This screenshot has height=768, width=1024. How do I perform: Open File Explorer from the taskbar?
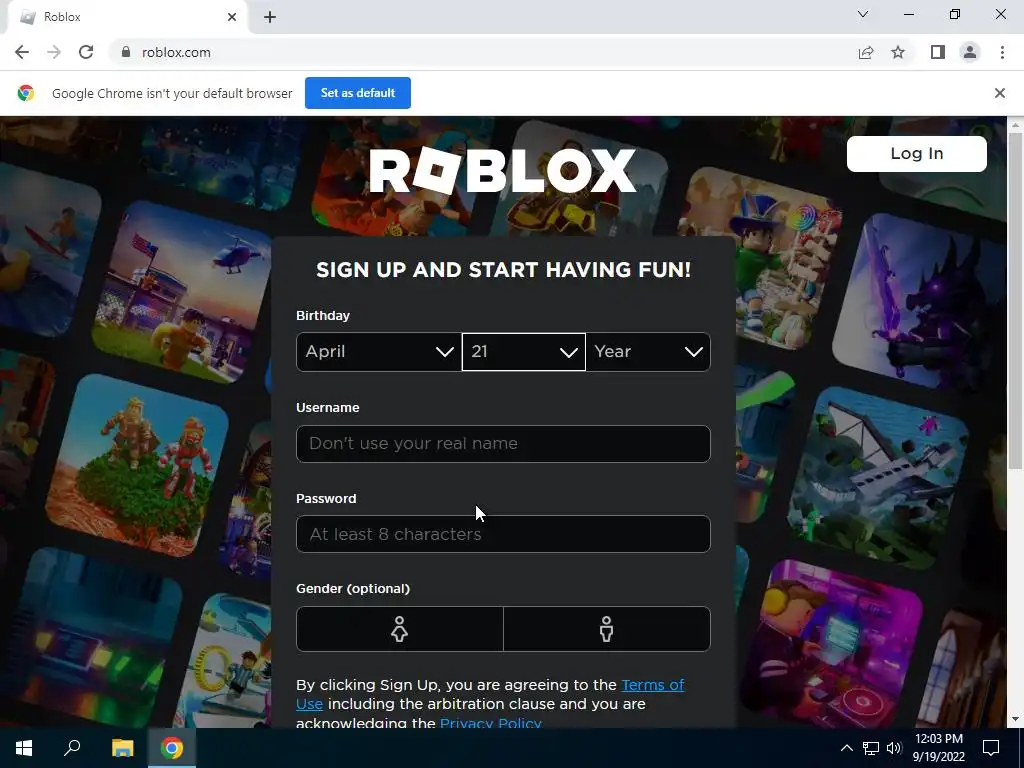122,748
